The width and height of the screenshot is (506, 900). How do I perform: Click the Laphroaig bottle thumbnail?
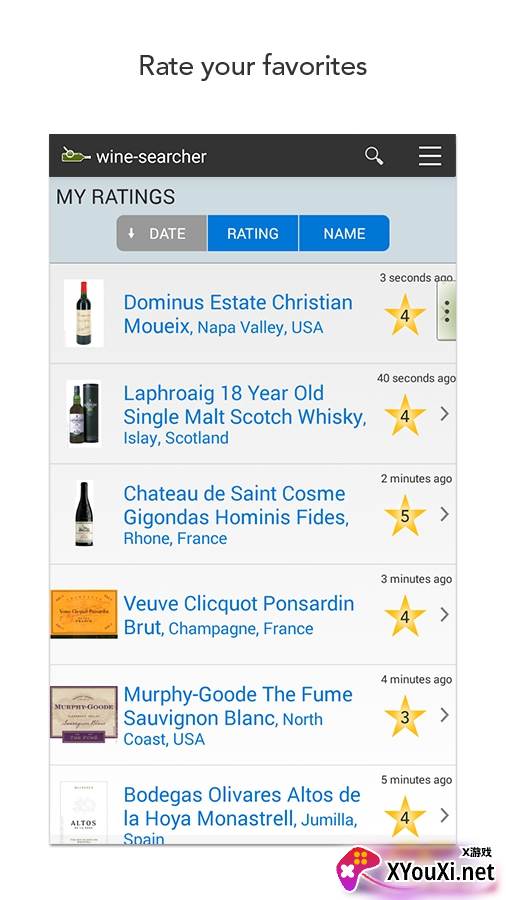click(84, 413)
